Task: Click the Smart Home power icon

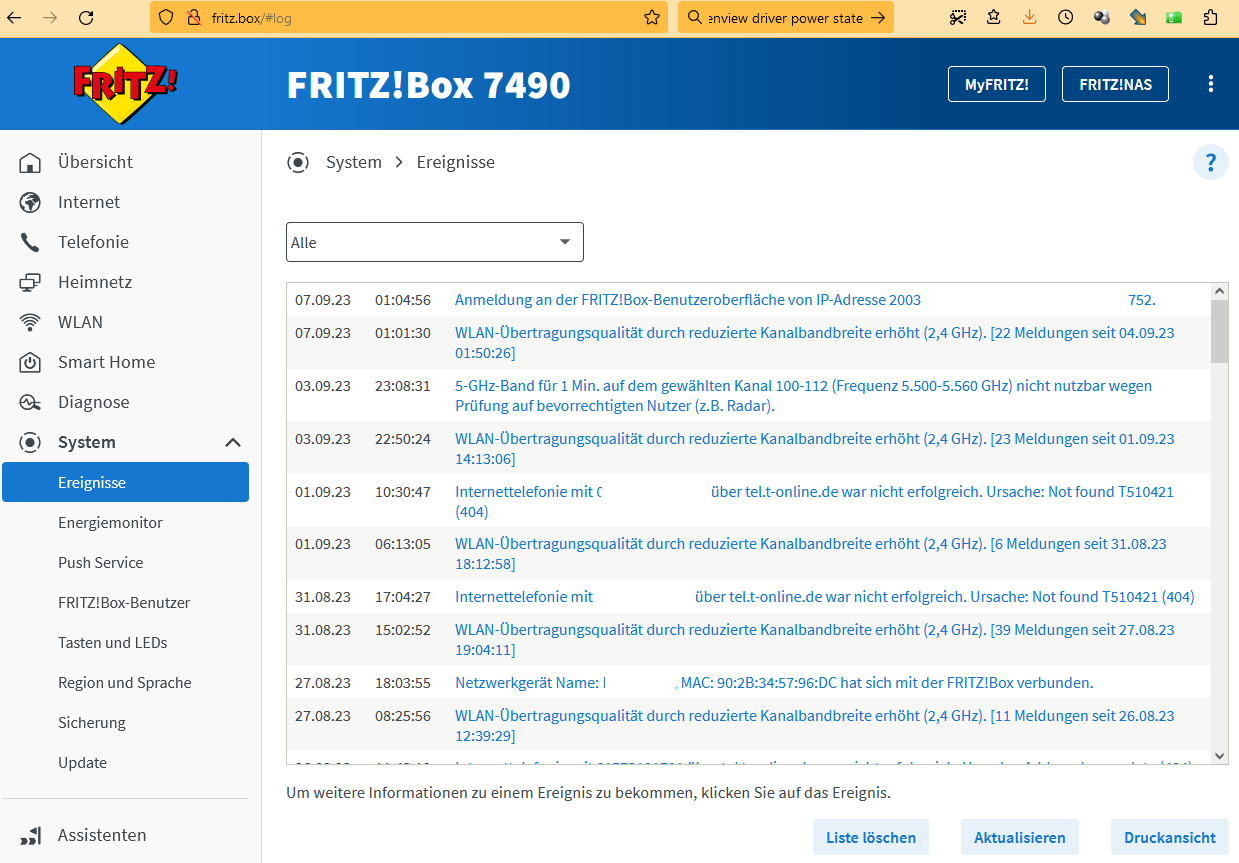Action: [31, 362]
